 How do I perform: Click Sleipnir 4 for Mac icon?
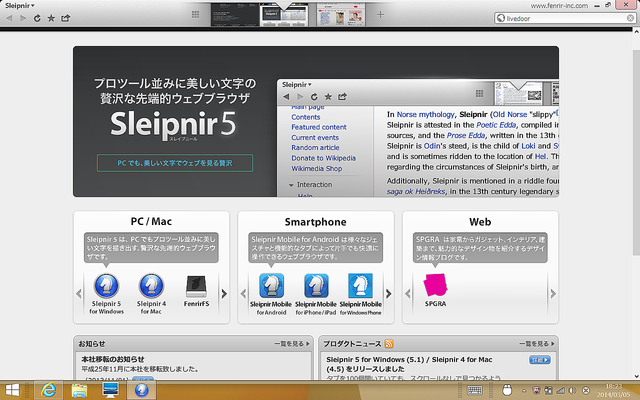153,286
